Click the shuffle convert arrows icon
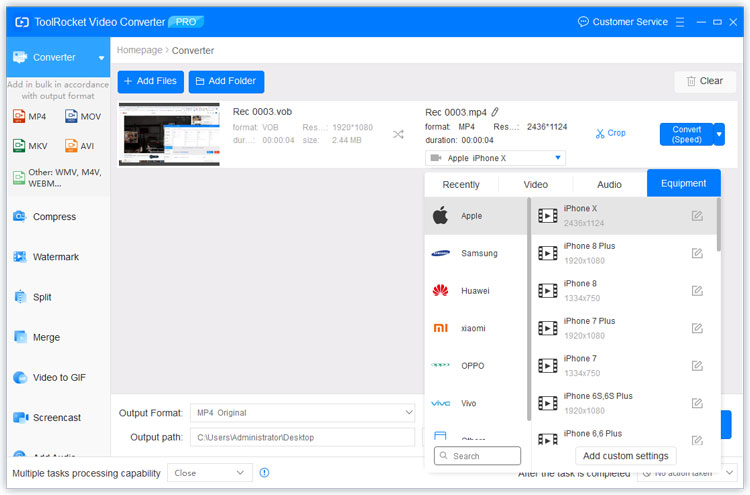This screenshot has height=495, width=750. point(398,134)
